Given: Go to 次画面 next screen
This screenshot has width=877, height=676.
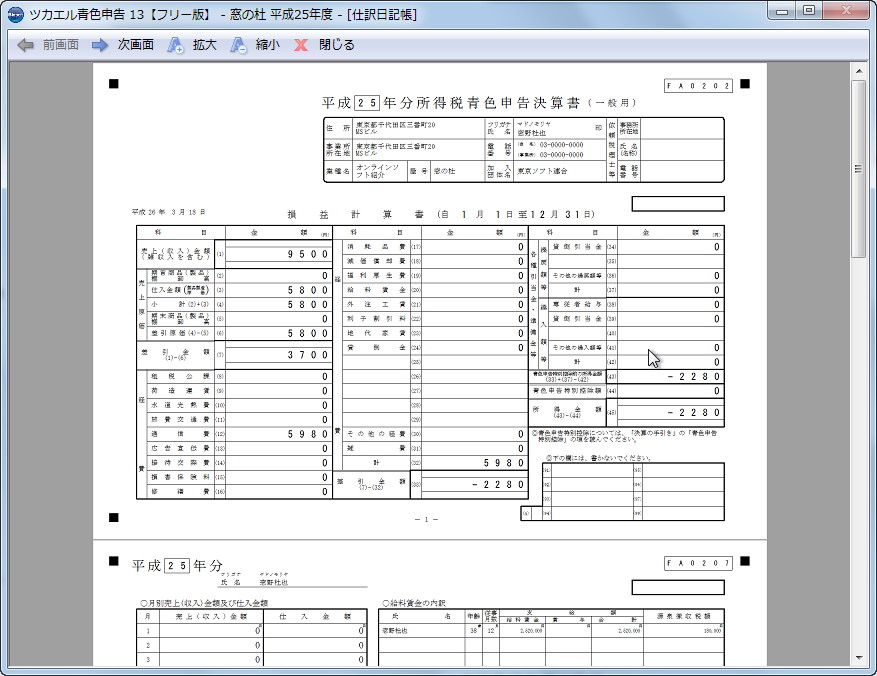Looking at the screenshot, I should point(135,45).
